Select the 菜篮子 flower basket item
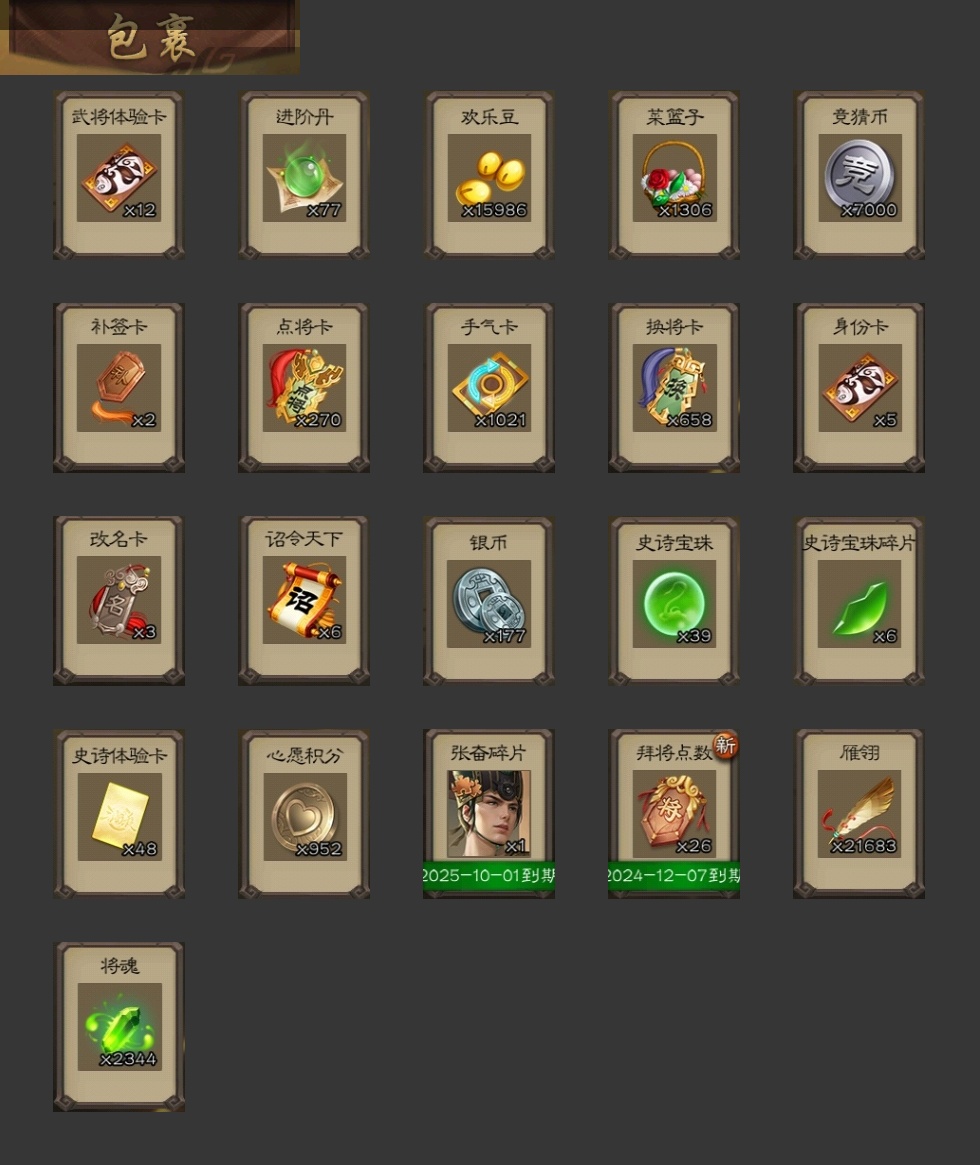Screen dimensions: 980x1165 (x=674, y=175)
